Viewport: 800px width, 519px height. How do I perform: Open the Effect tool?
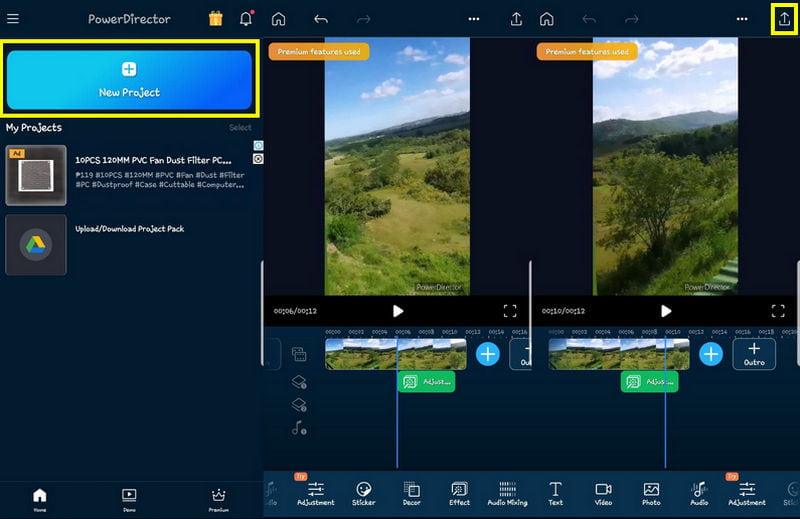[x=459, y=493]
